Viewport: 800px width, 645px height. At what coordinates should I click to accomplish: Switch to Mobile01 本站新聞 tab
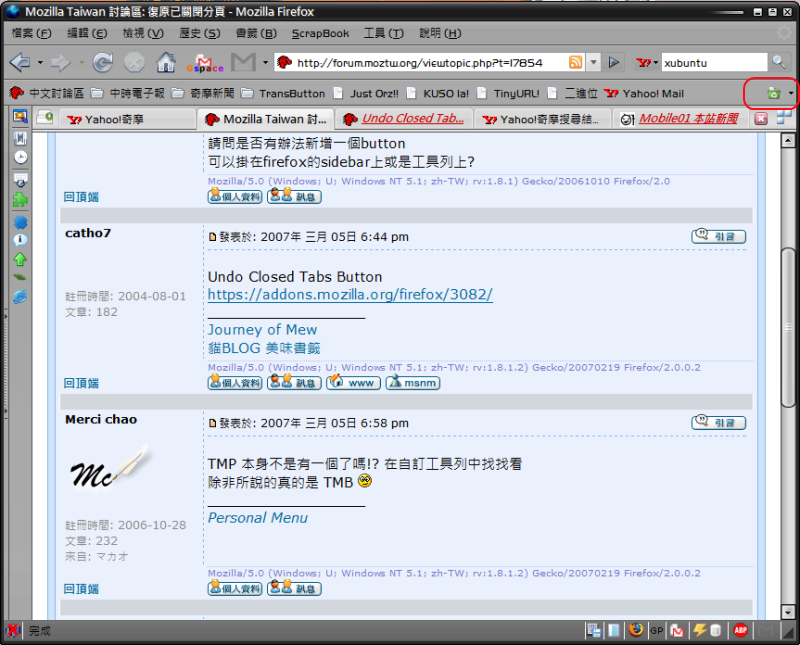[x=681, y=119]
